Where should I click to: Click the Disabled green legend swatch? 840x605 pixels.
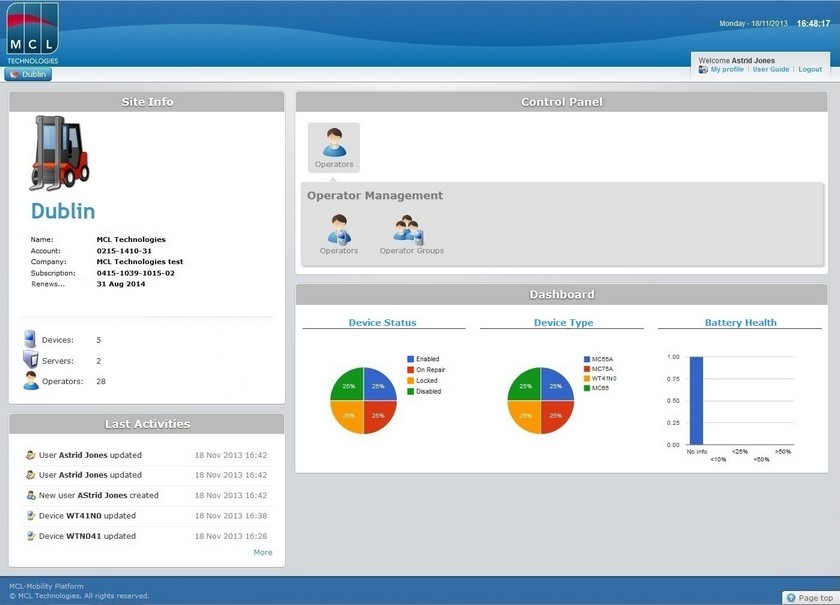point(410,391)
